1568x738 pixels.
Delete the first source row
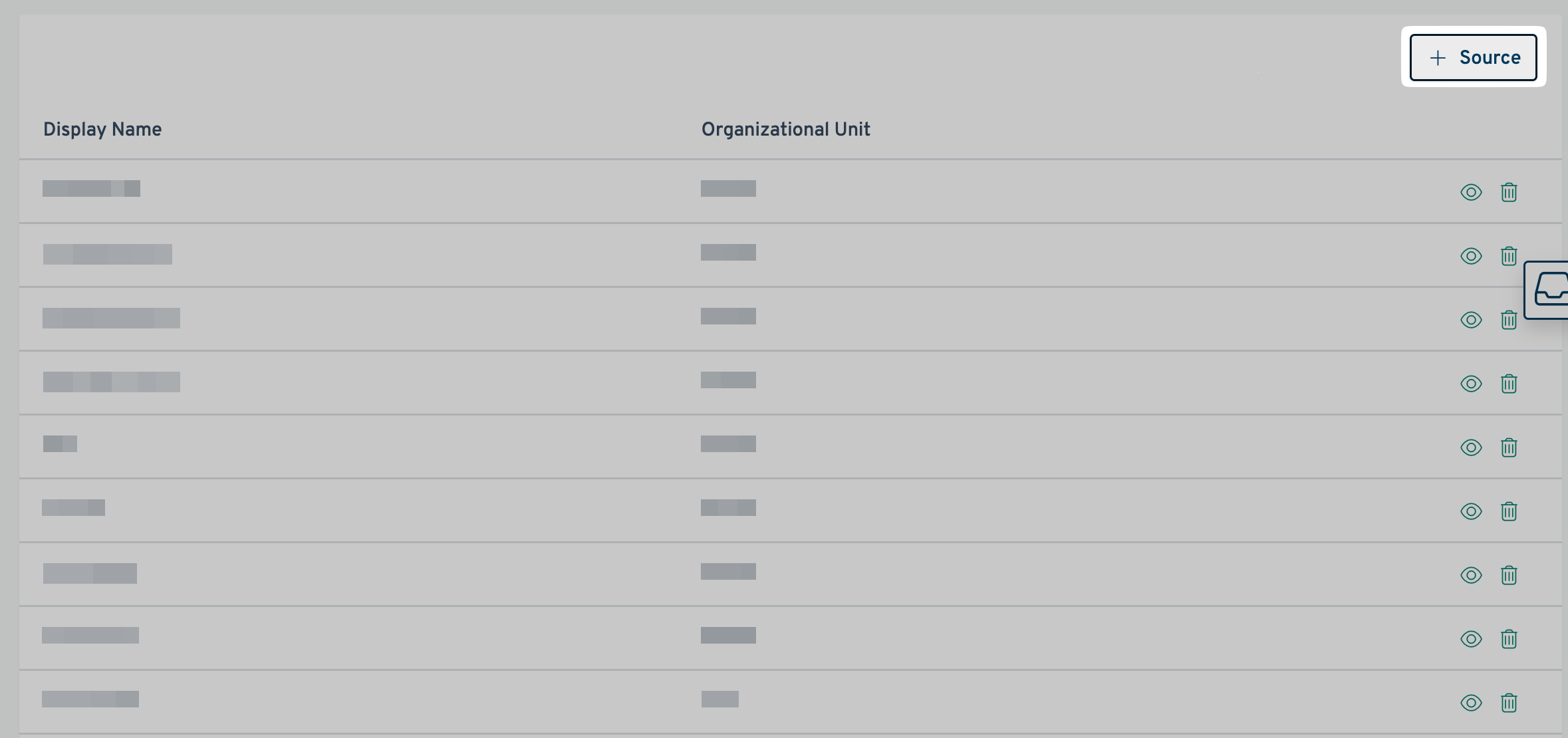click(x=1509, y=192)
